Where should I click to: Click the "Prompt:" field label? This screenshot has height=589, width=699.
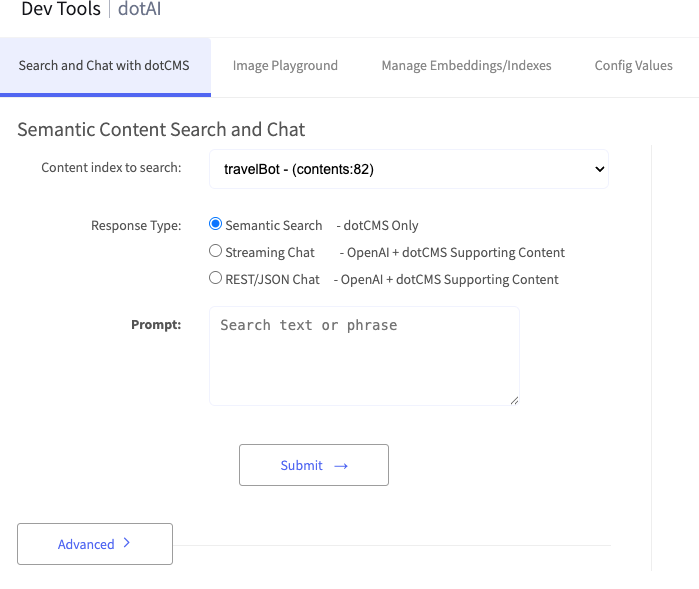[x=156, y=325]
